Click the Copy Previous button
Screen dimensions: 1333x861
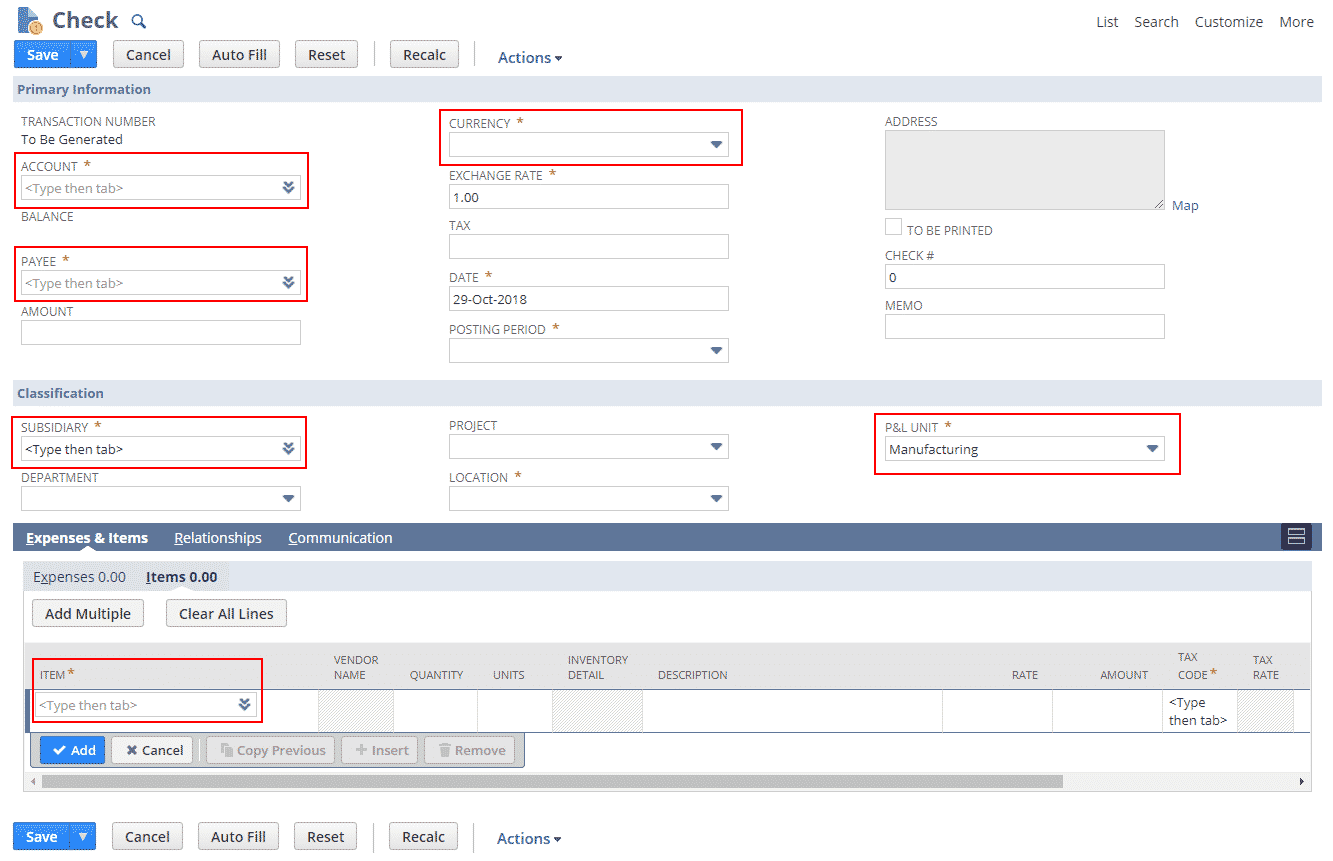pyautogui.click(x=272, y=750)
